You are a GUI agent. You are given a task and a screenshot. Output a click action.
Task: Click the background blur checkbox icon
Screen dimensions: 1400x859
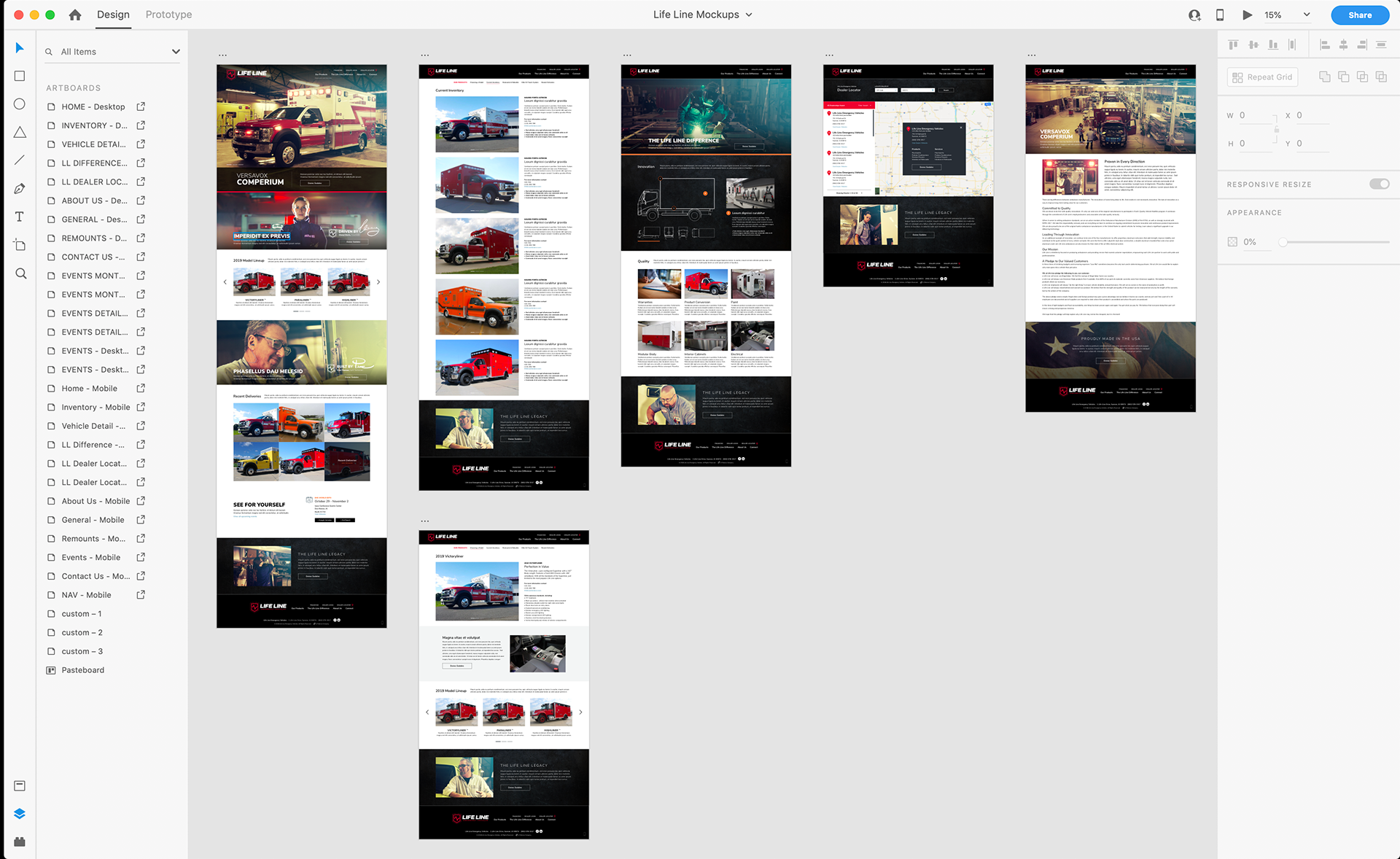1232,242
